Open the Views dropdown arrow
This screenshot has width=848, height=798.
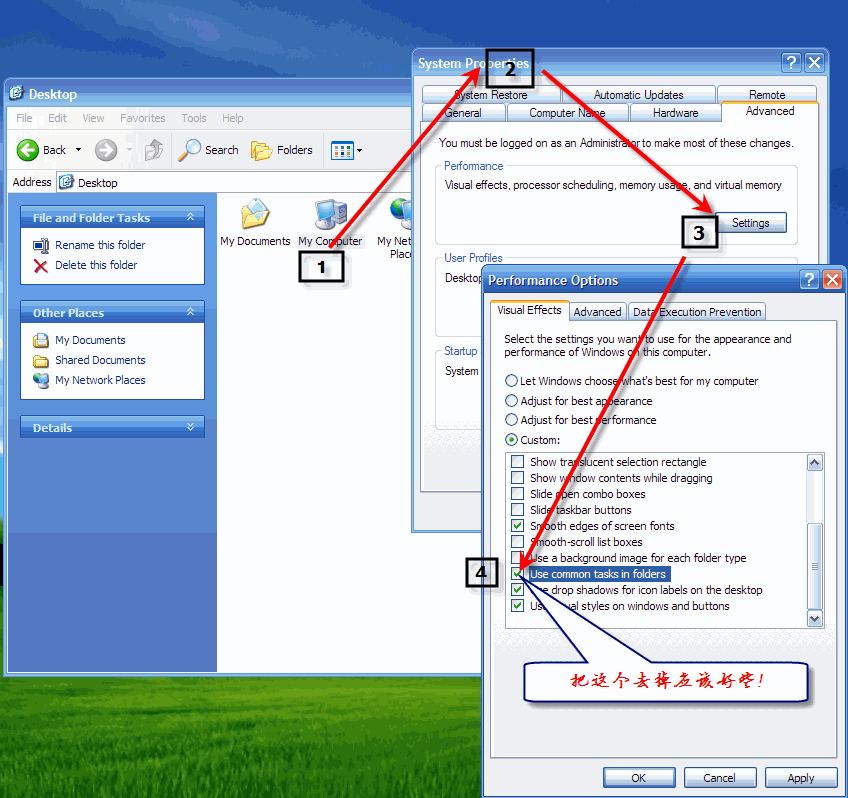(360, 150)
